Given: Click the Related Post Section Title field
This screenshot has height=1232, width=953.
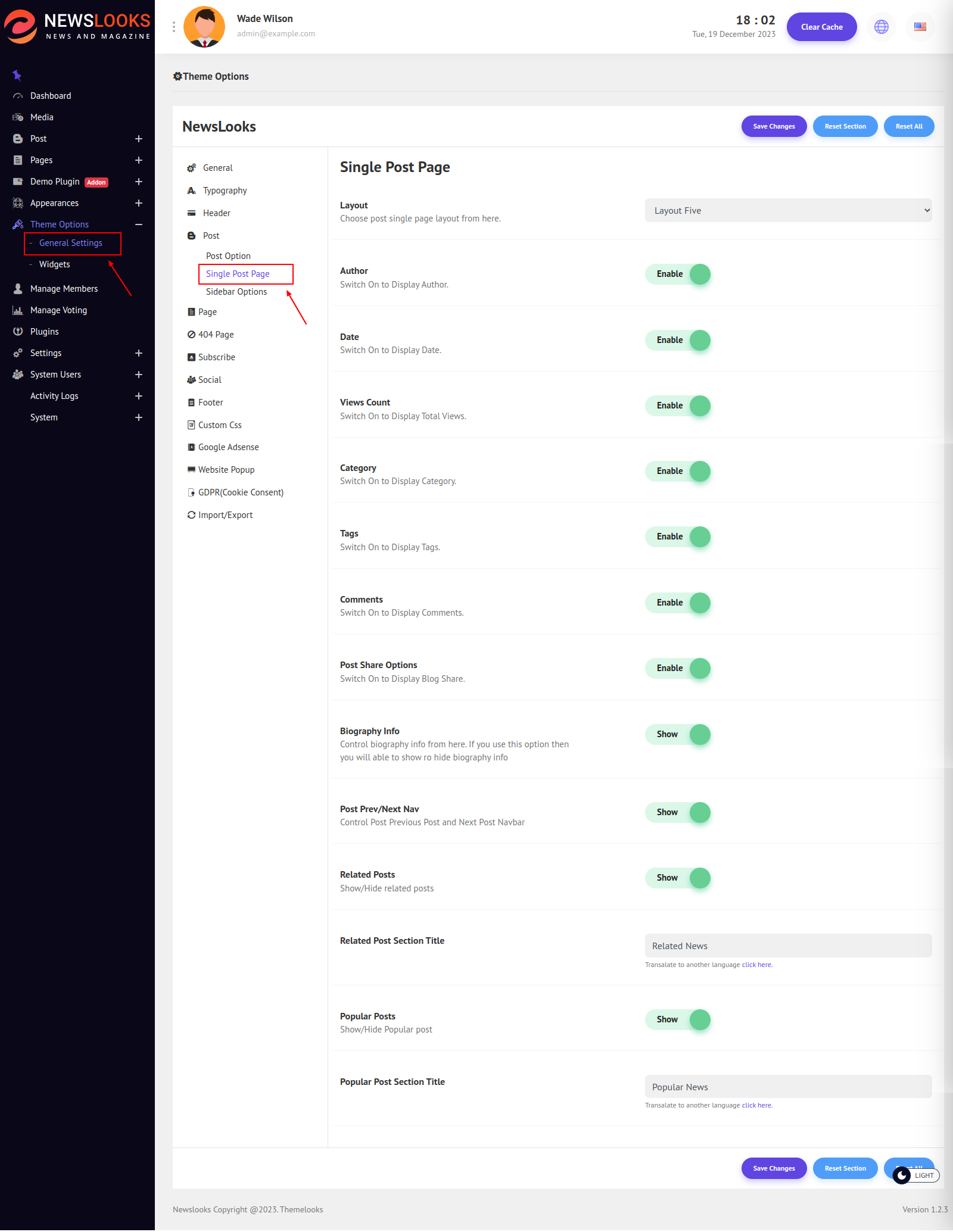Looking at the screenshot, I should [x=788, y=946].
